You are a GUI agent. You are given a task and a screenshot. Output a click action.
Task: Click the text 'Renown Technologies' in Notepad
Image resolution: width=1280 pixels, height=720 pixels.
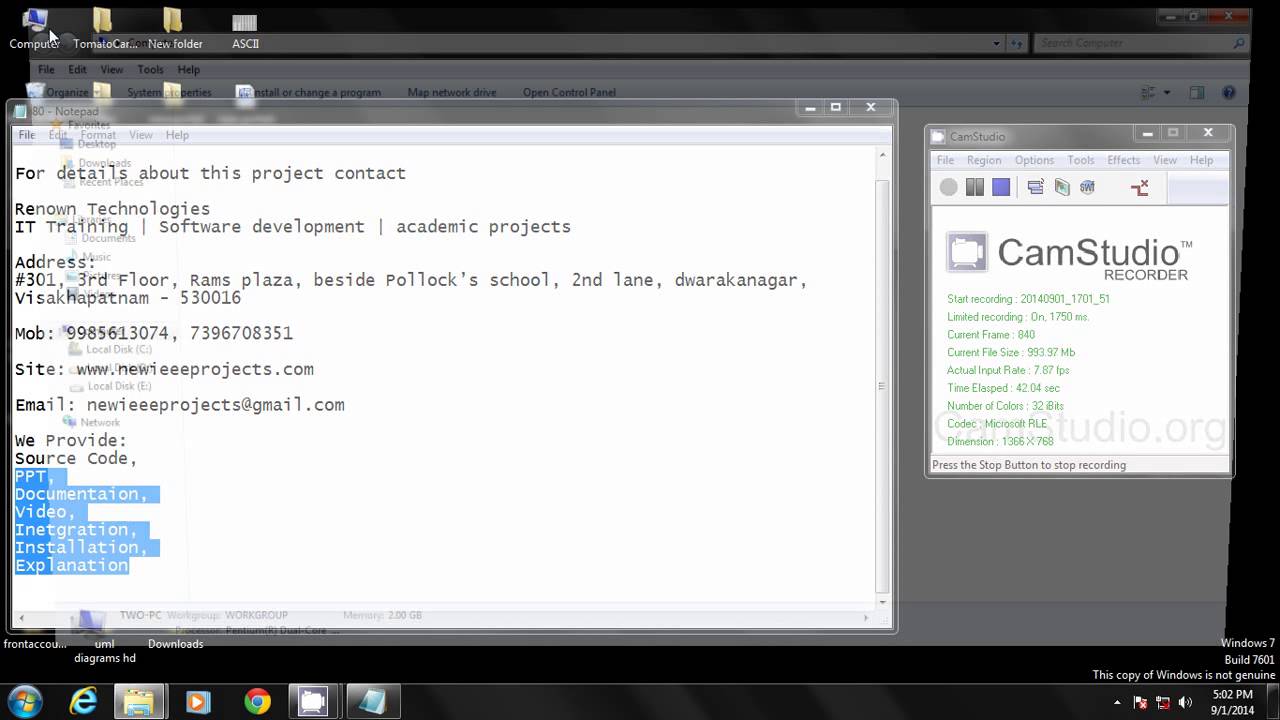click(112, 209)
